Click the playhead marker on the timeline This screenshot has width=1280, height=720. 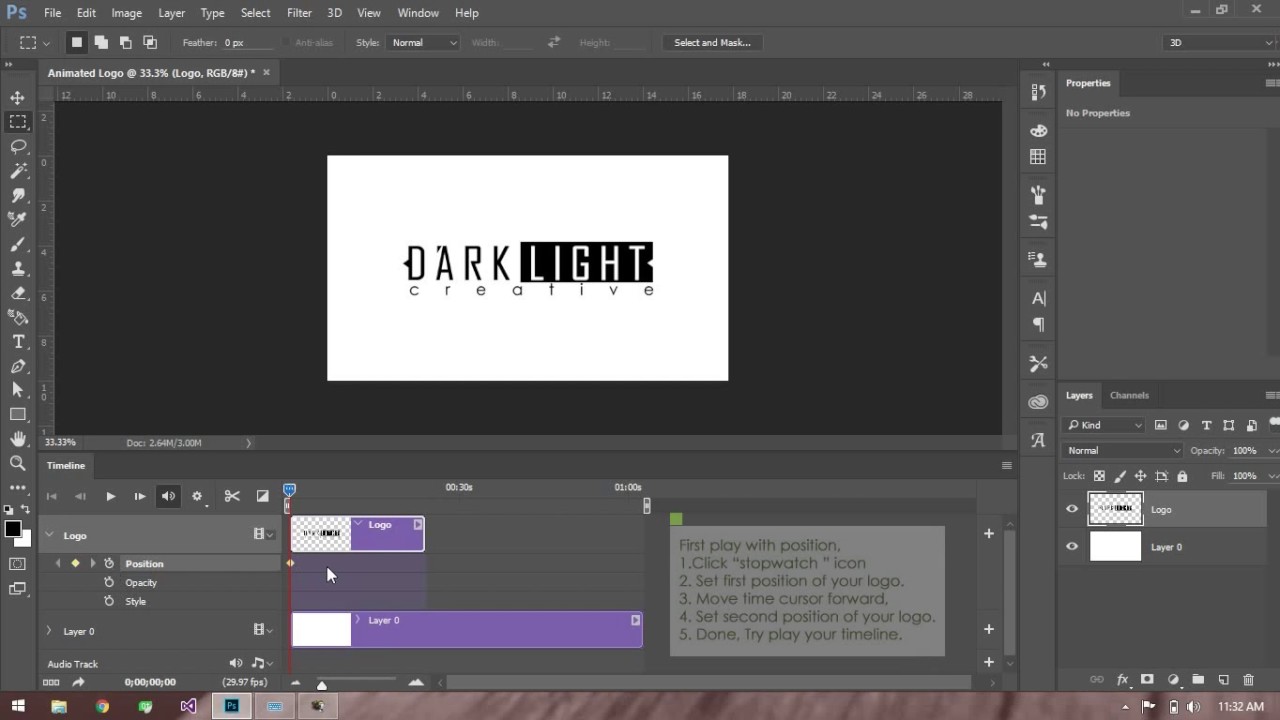[x=289, y=488]
